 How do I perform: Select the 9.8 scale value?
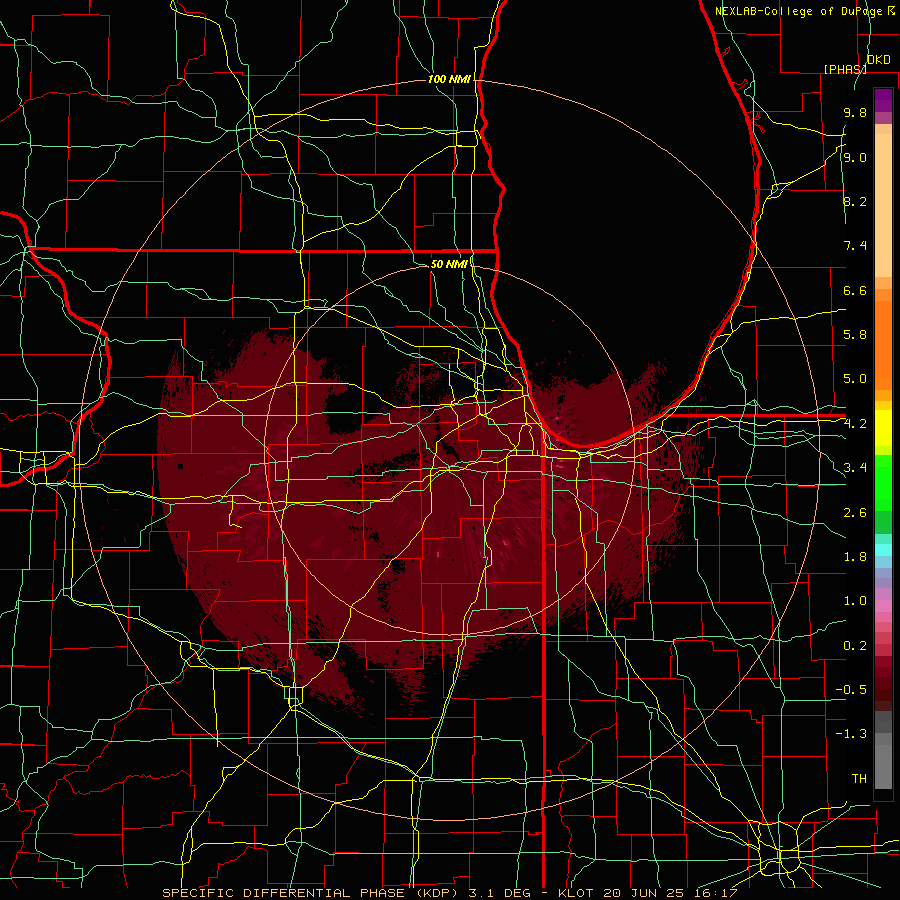coord(855,112)
